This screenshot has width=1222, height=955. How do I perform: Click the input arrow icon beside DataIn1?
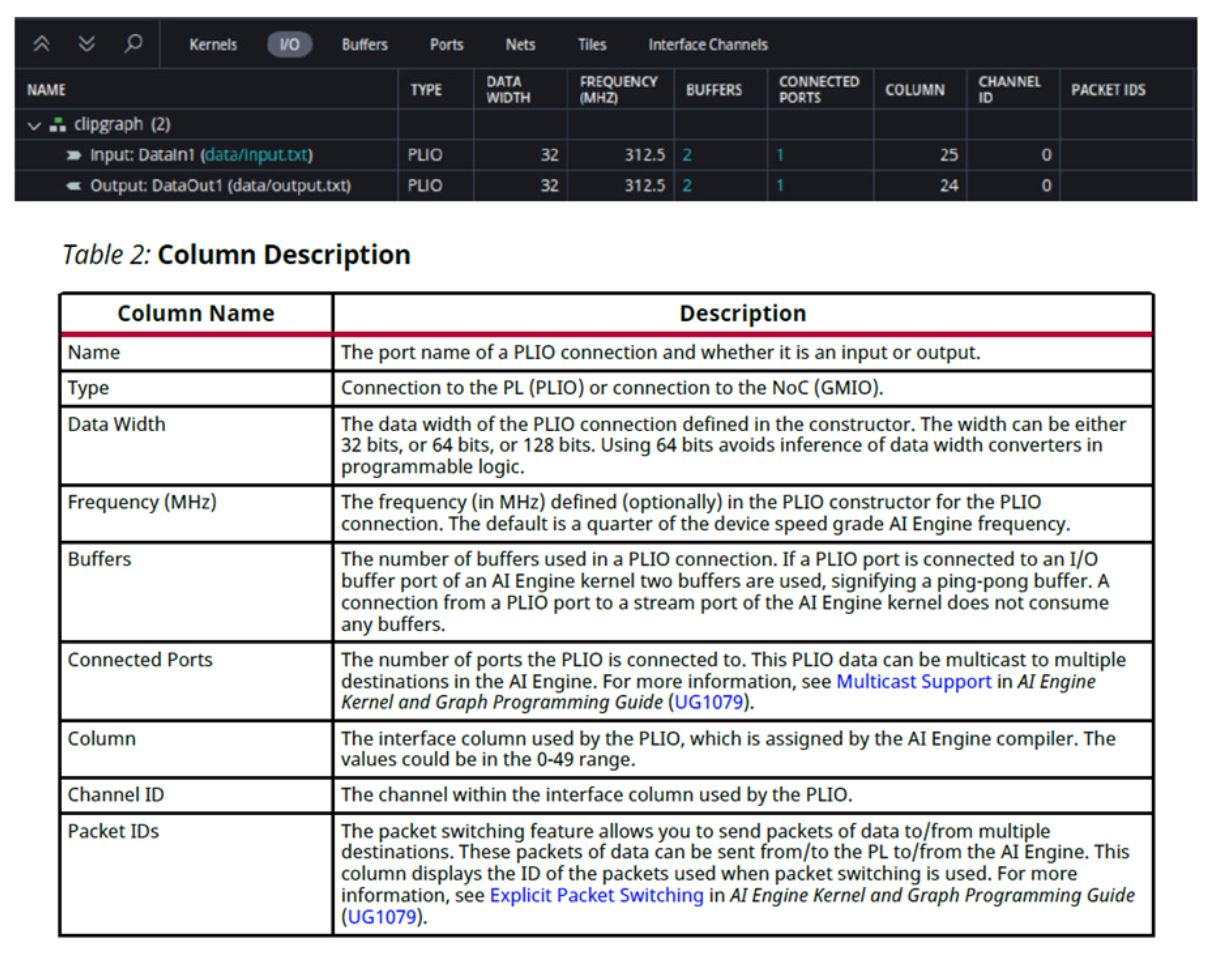(74, 155)
